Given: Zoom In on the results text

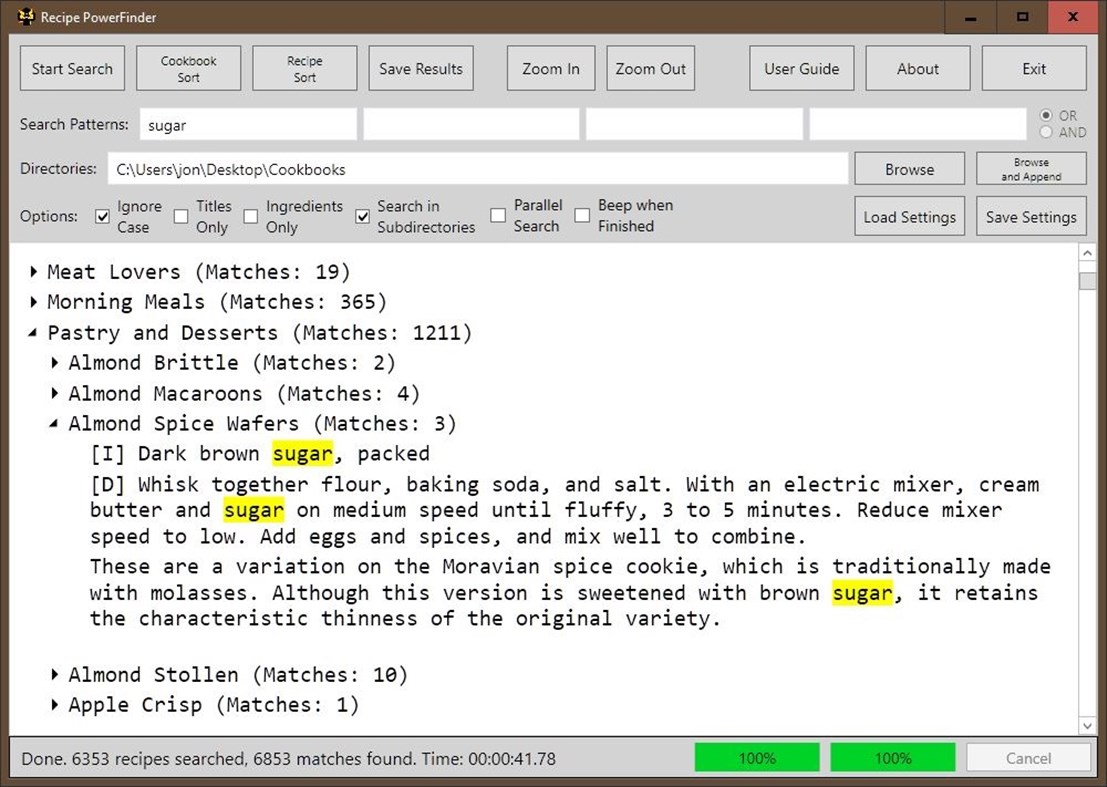Looking at the screenshot, I should click(550, 68).
